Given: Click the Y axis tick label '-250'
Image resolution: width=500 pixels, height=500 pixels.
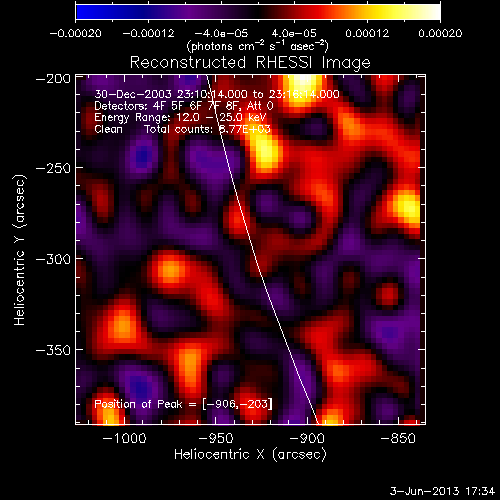Looking at the screenshot, I should pos(53,168).
